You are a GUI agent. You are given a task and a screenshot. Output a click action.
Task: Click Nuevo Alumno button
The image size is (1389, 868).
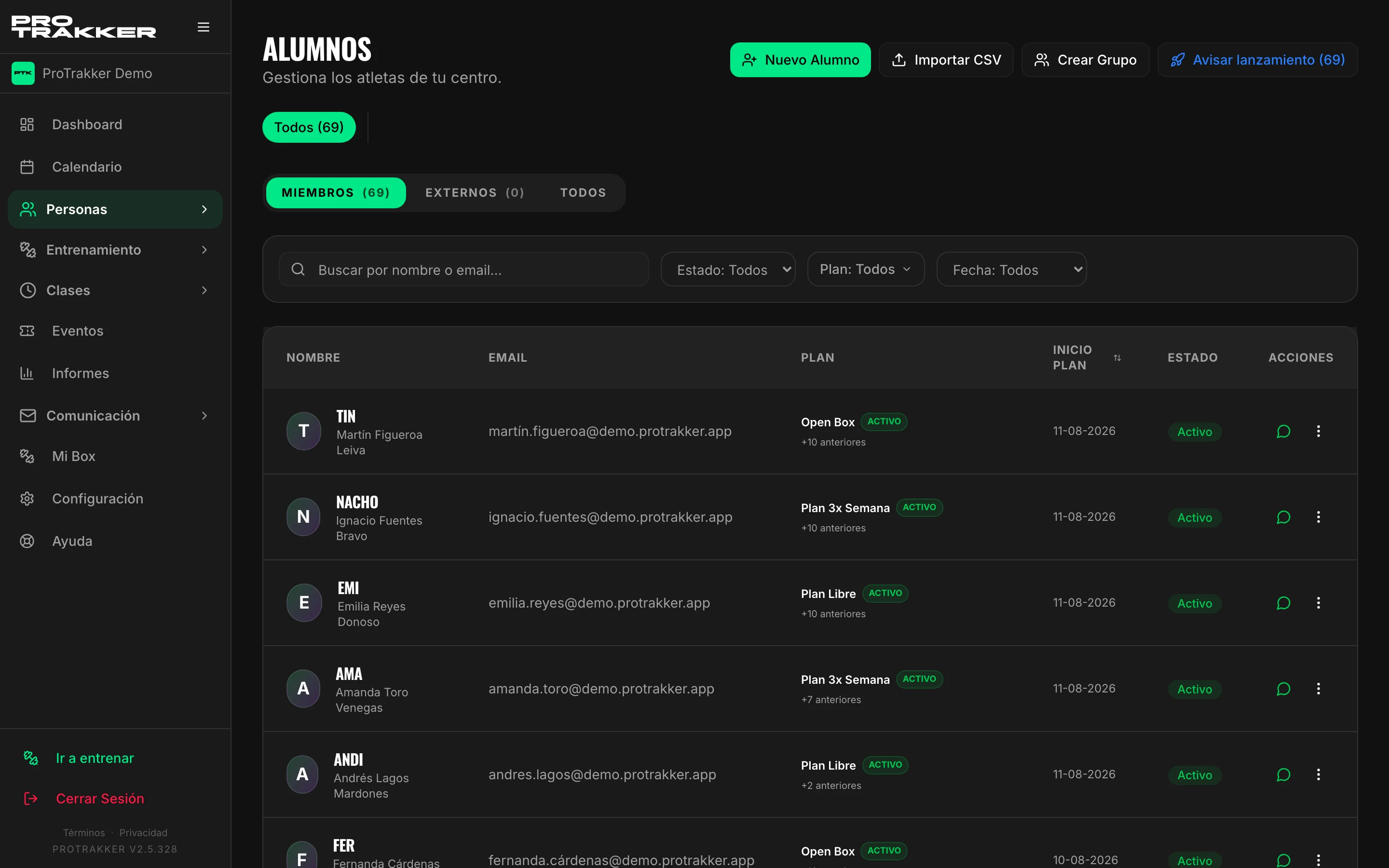[800, 60]
